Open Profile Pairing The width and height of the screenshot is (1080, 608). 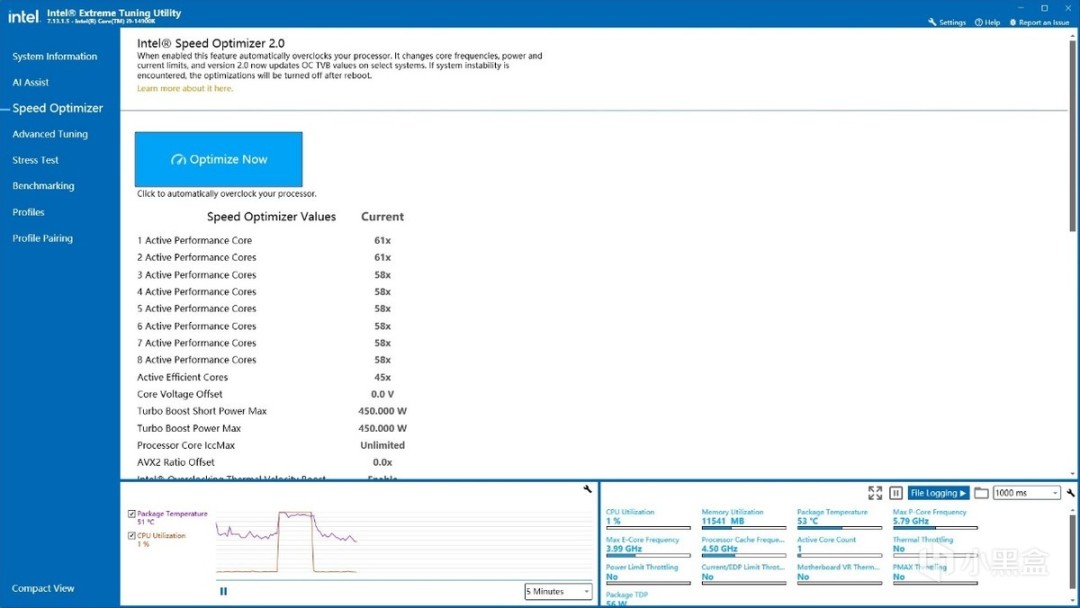(x=42, y=238)
